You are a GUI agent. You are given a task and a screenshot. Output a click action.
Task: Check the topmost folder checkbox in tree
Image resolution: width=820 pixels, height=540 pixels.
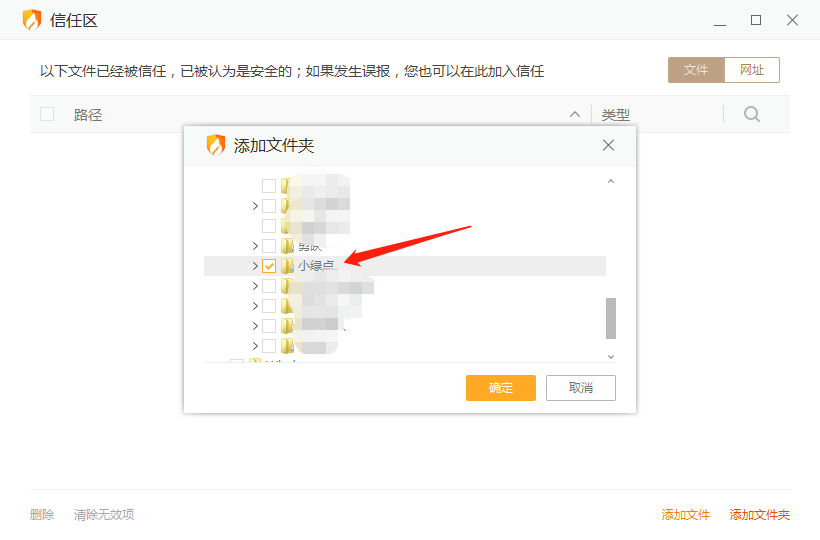pos(269,186)
